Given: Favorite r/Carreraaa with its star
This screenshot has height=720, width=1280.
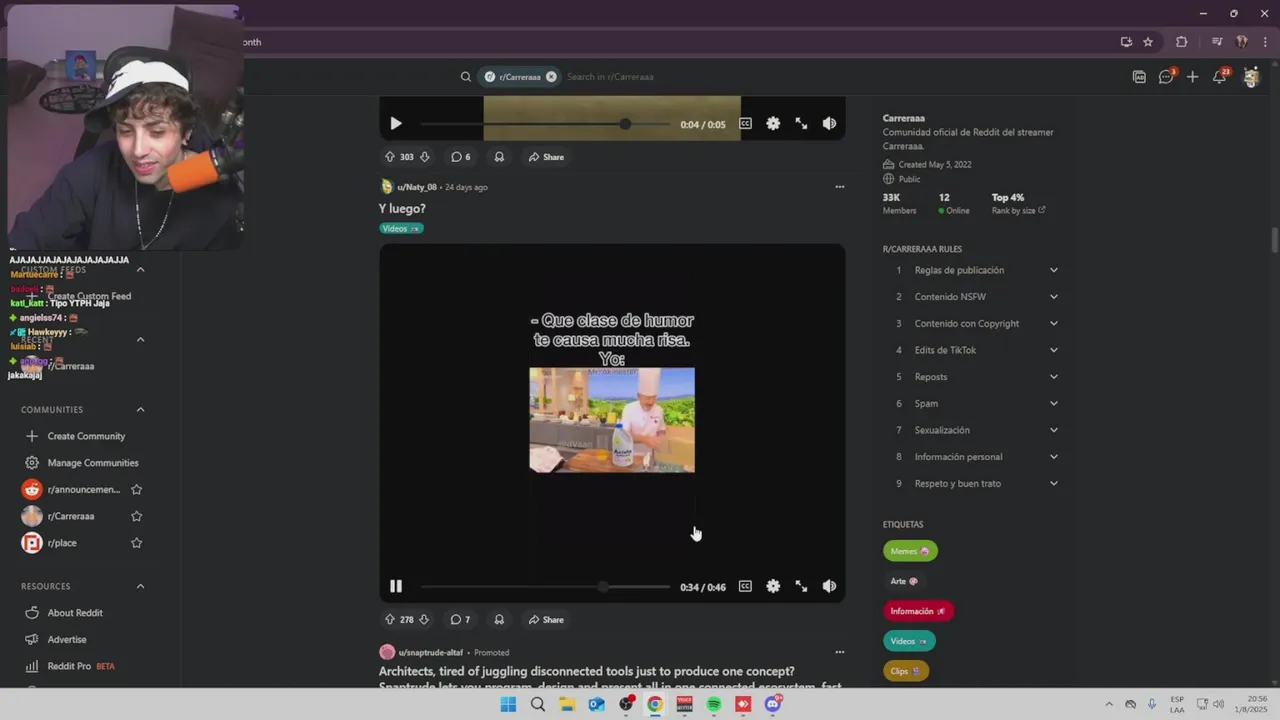Looking at the screenshot, I should (x=137, y=516).
